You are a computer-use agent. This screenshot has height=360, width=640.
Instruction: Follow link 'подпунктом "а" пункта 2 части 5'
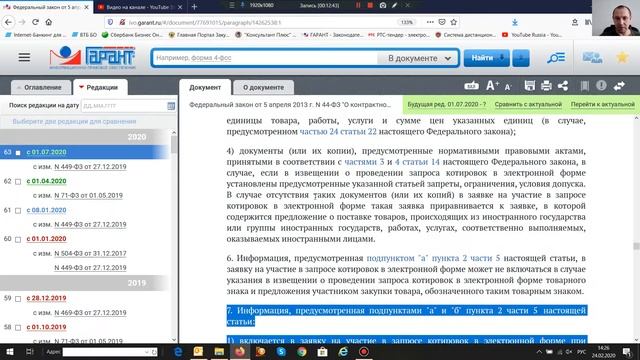click(x=433, y=258)
